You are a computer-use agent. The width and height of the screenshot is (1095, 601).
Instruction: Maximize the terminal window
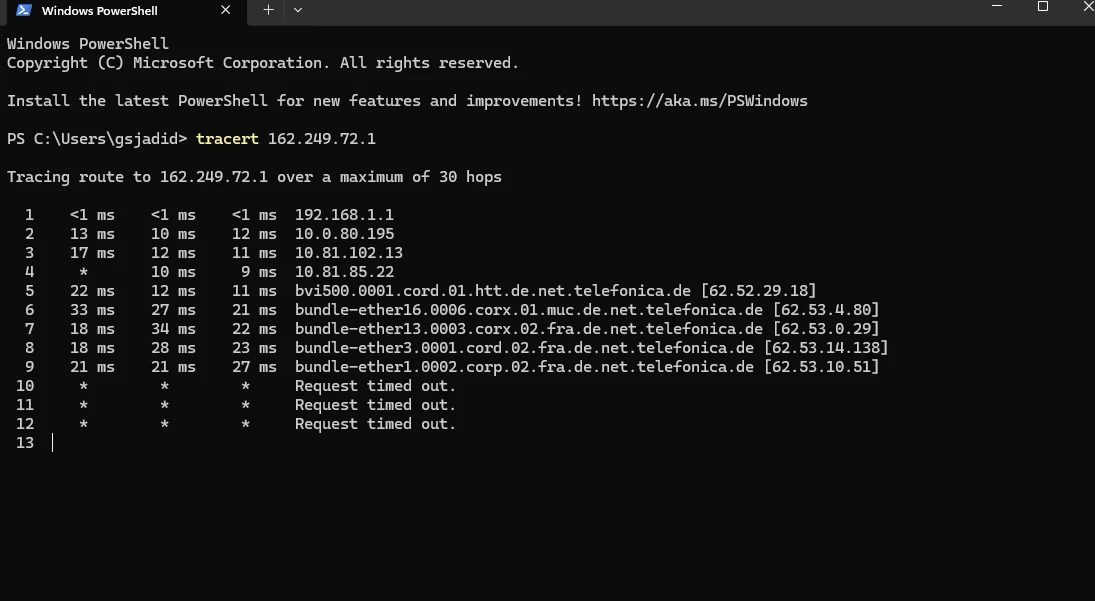tap(1043, 7)
